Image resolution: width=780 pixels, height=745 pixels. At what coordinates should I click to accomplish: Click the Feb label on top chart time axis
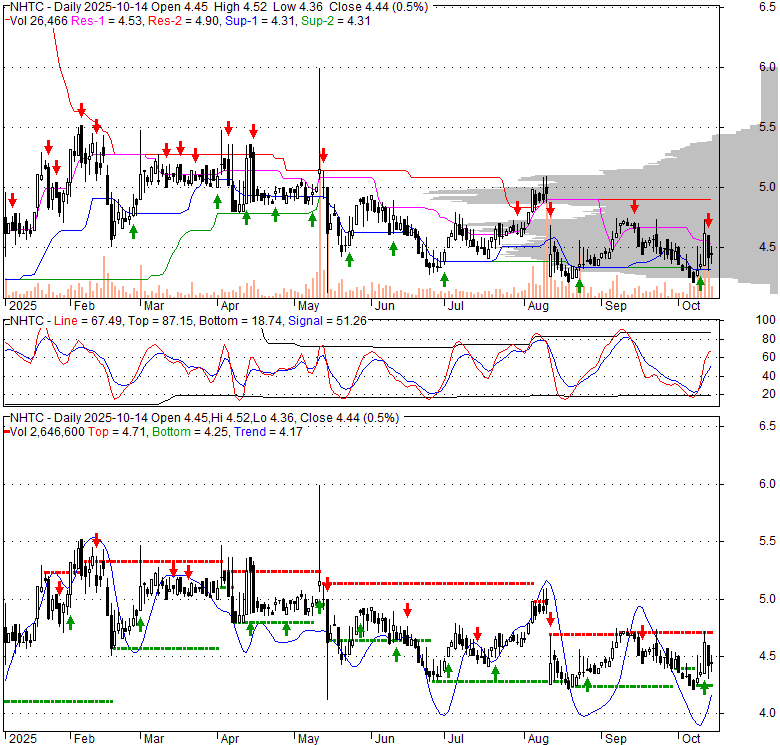click(84, 306)
